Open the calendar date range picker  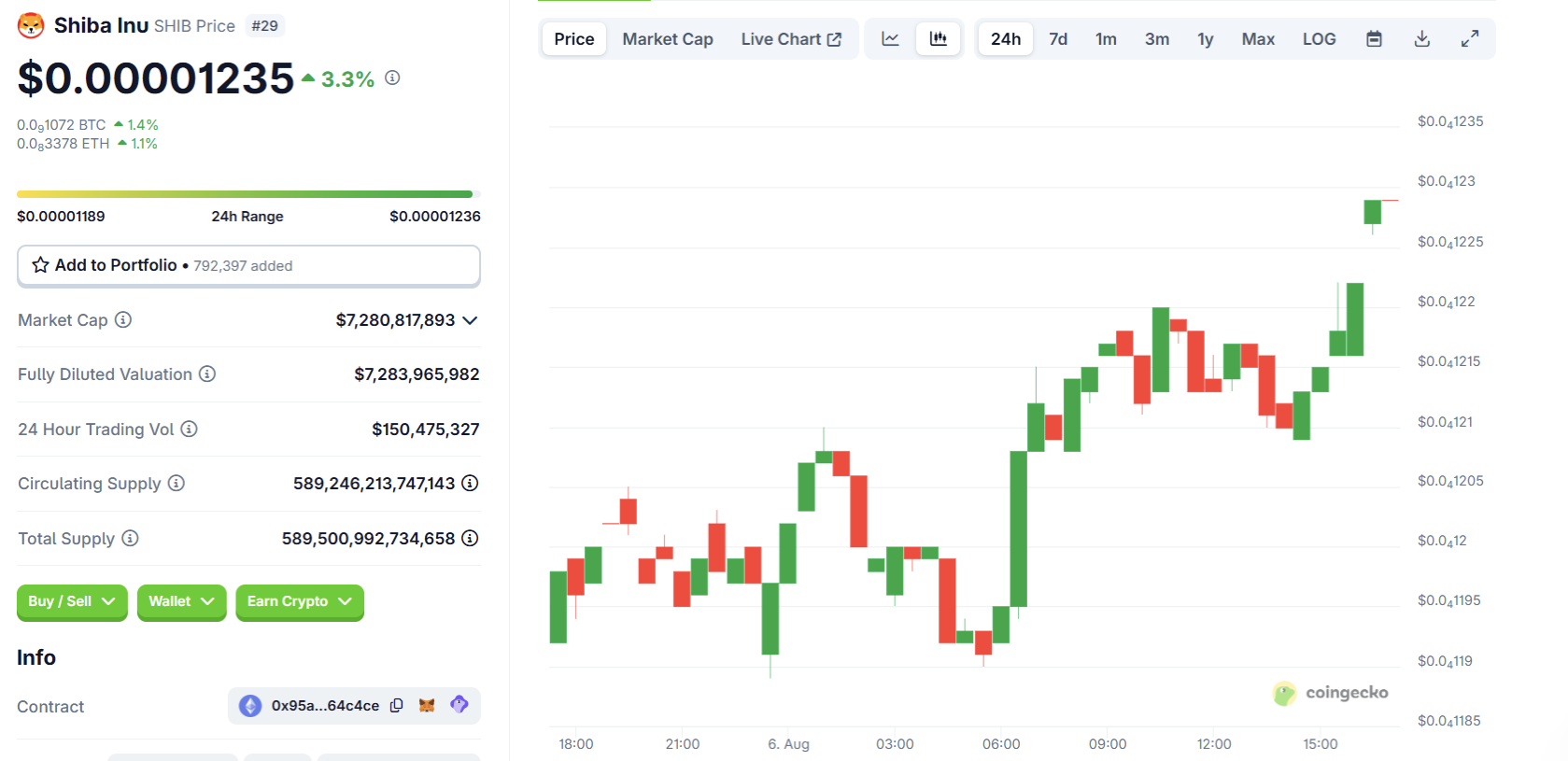pos(1374,39)
